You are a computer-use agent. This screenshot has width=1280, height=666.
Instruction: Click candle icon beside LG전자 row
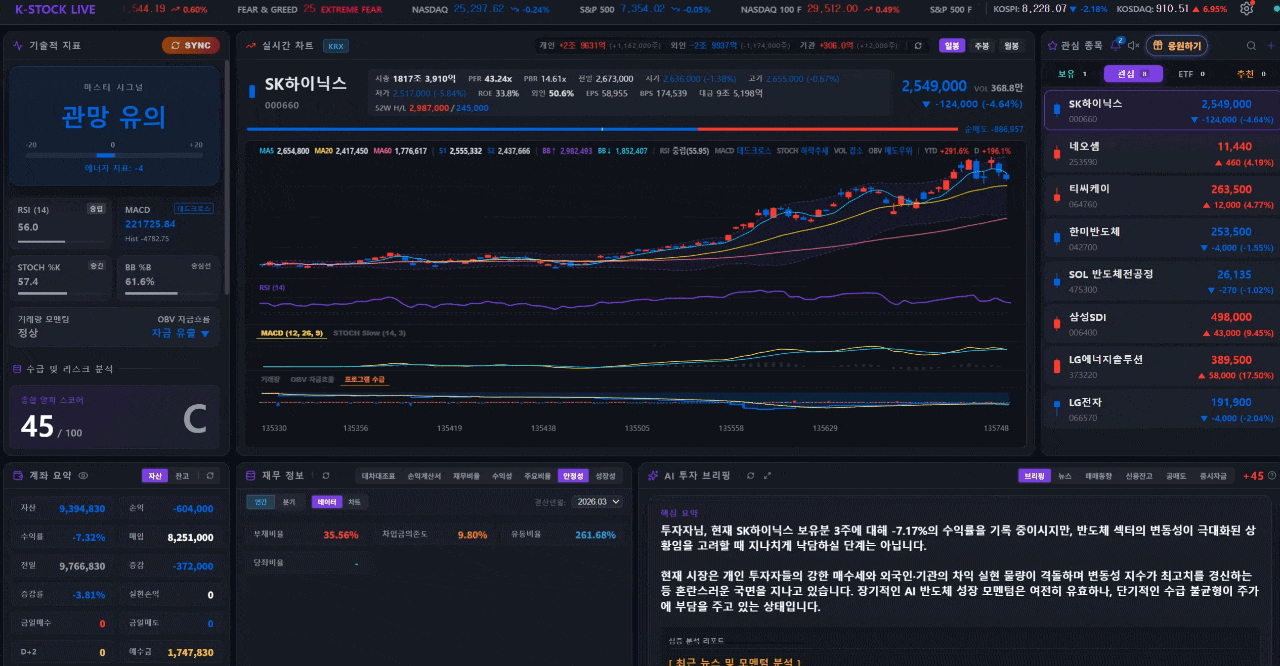coord(1056,409)
